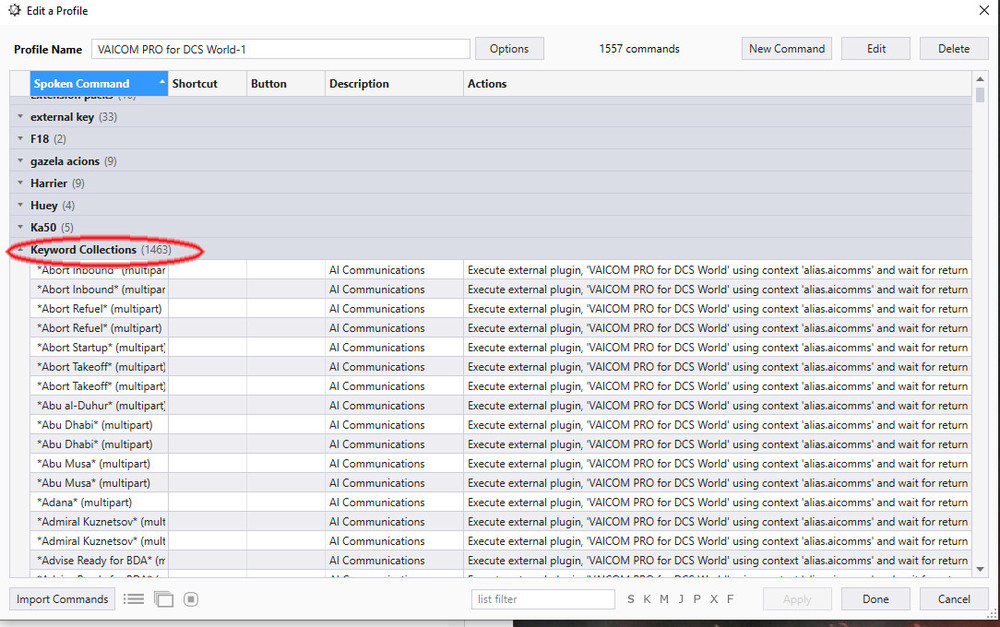Sort by the Shortcut column header
1000x627 pixels.
pos(207,84)
